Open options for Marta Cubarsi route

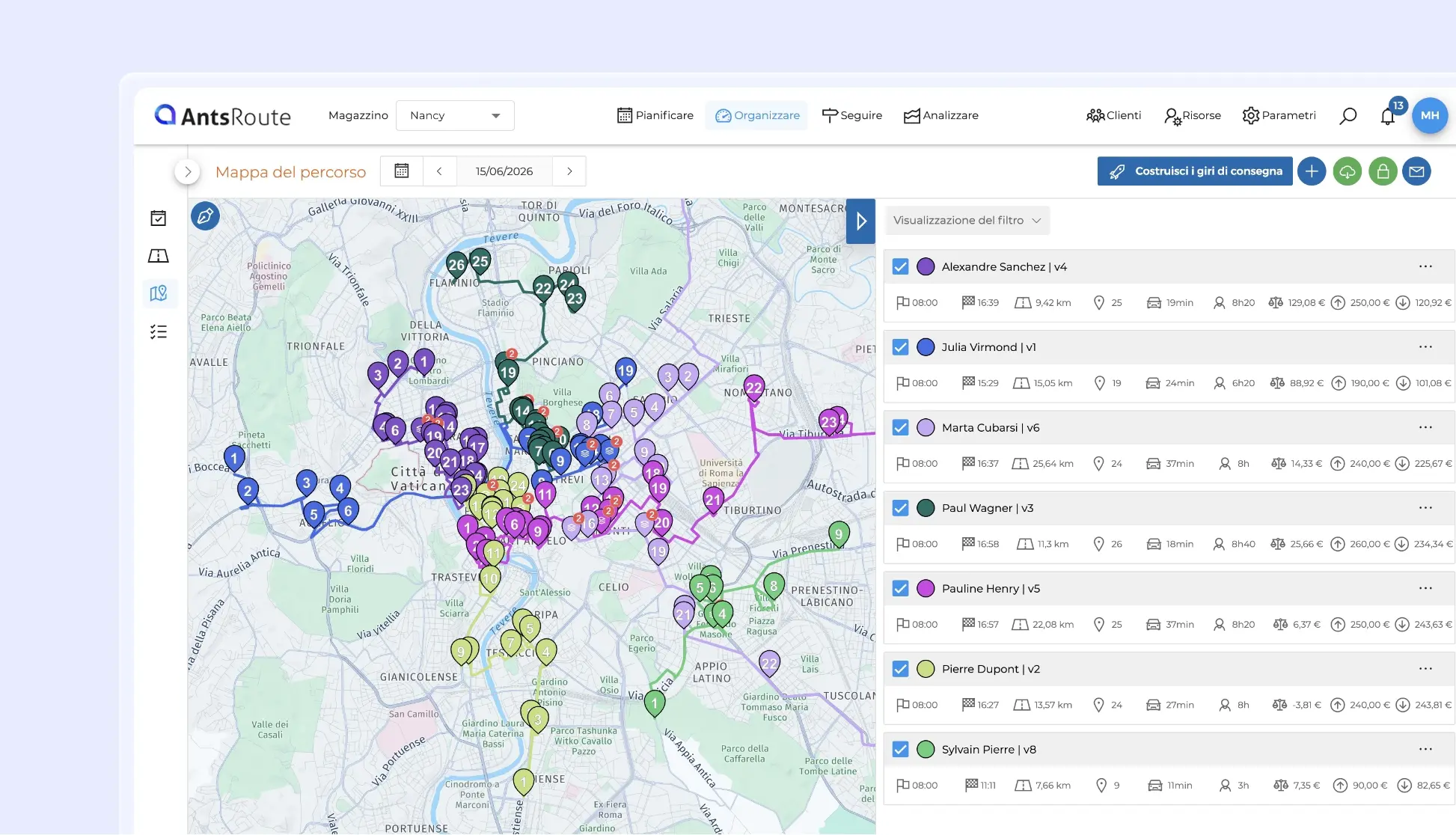(x=1425, y=427)
